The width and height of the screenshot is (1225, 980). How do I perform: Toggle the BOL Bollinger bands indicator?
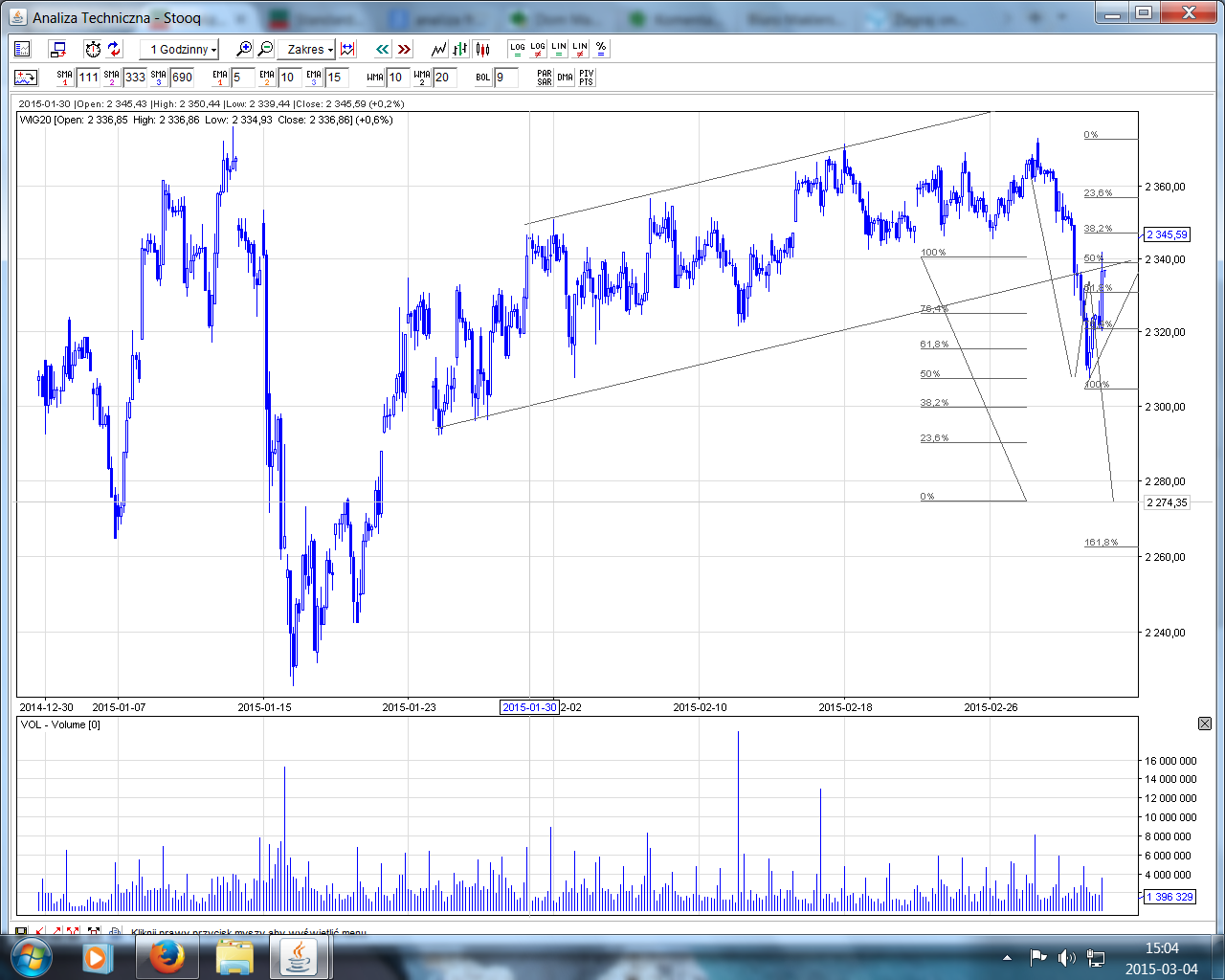tap(483, 78)
